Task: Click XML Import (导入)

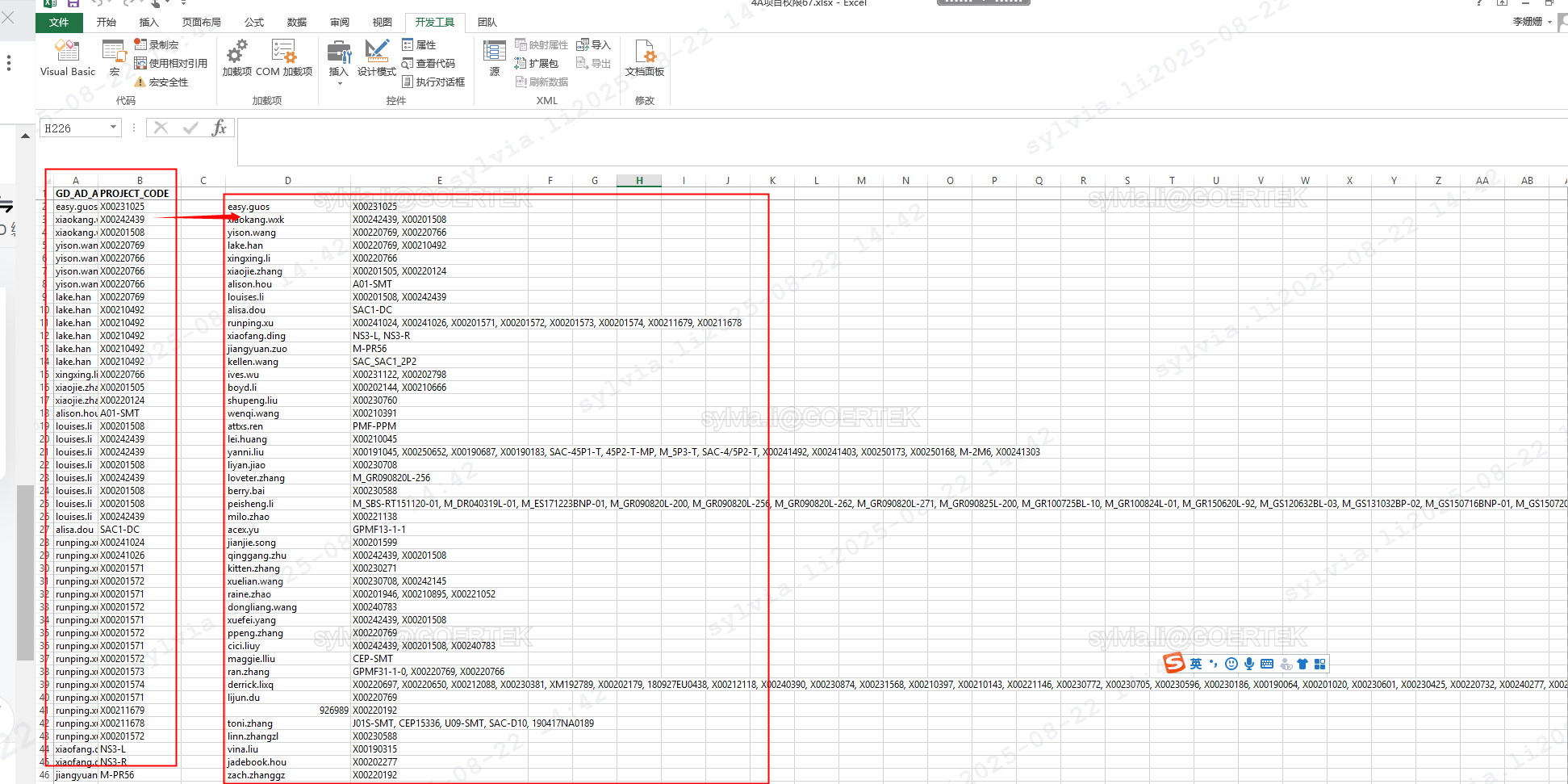Action: click(x=594, y=44)
